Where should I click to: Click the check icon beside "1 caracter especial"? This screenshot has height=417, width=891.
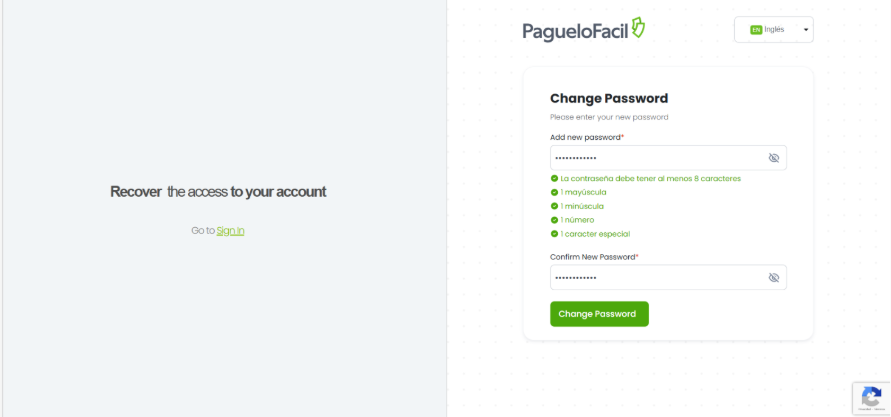[554, 234]
